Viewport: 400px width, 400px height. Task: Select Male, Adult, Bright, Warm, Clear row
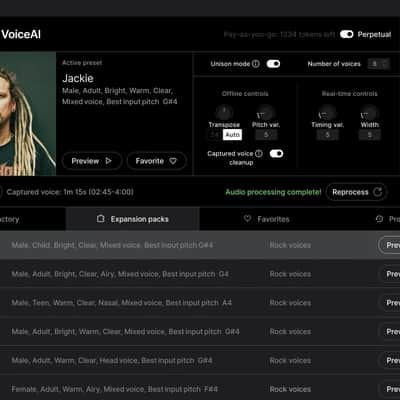click(x=200, y=332)
